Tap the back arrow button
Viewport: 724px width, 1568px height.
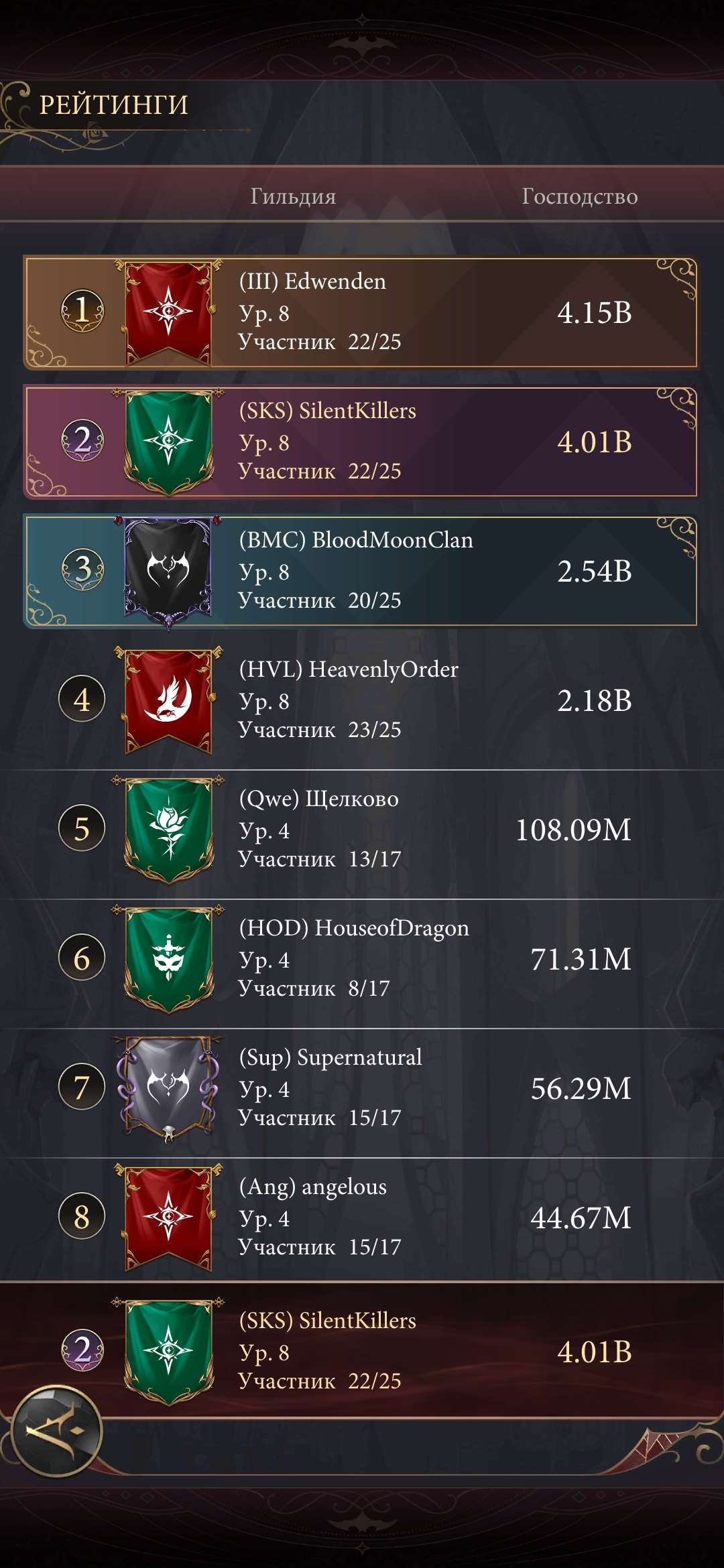click(56, 1431)
